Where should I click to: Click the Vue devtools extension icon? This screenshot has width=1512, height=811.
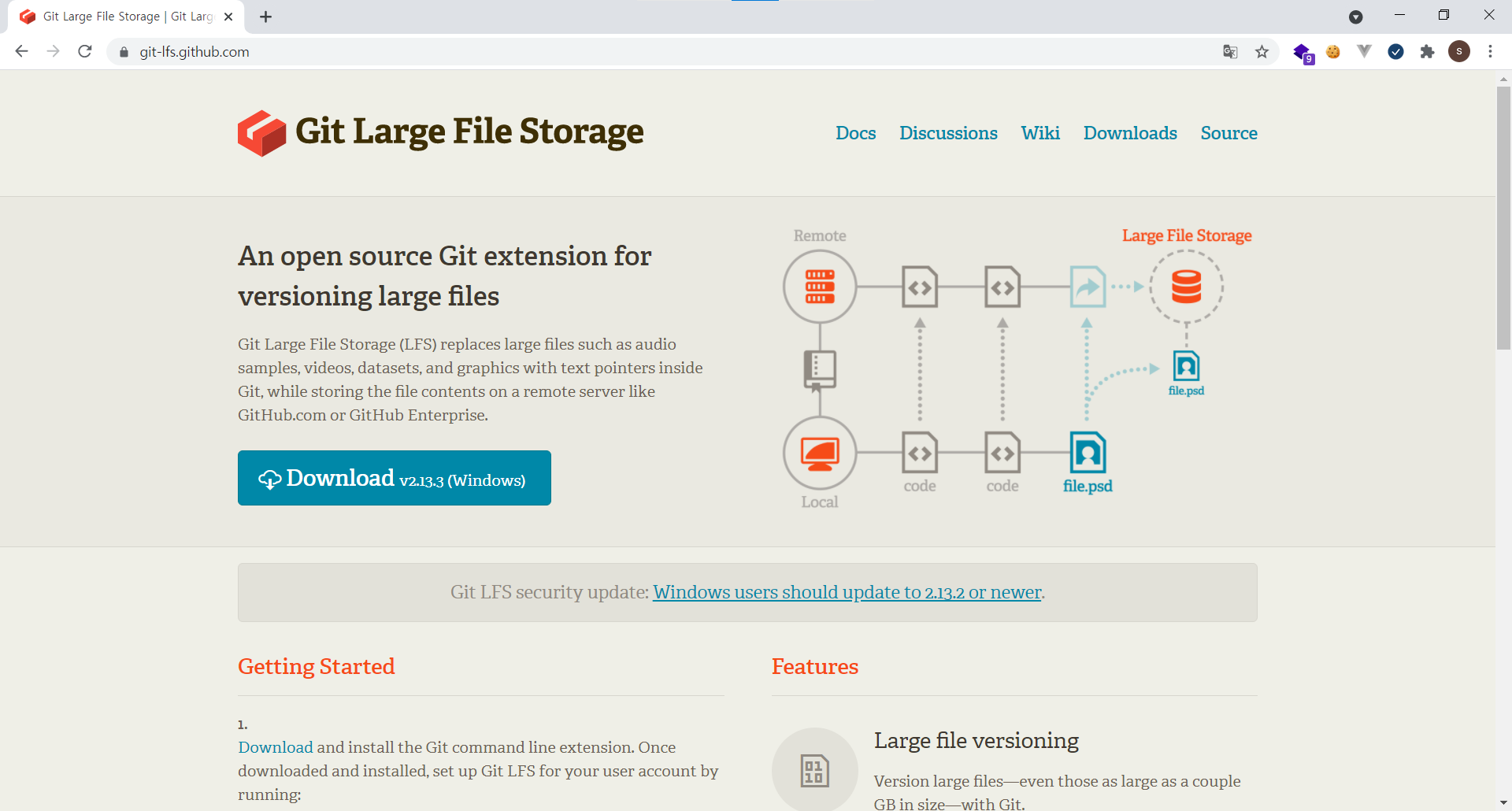point(1363,51)
